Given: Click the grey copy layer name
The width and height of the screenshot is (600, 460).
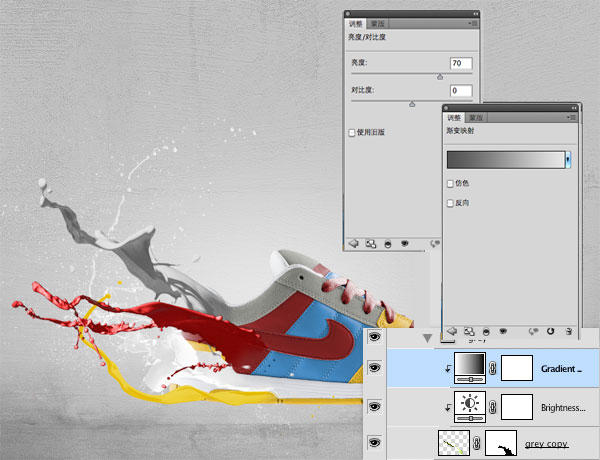Looking at the screenshot, I should 546,444.
